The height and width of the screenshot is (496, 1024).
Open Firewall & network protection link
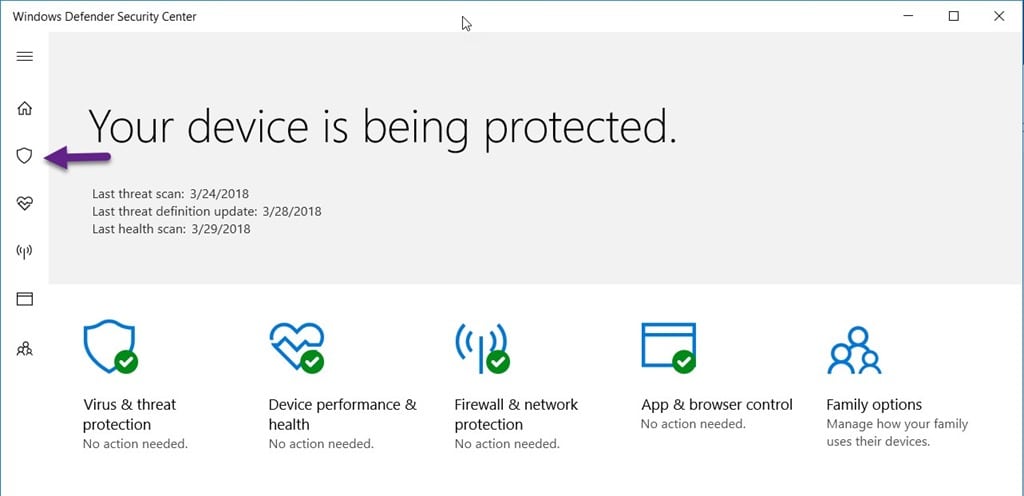click(x=516, y=414)
